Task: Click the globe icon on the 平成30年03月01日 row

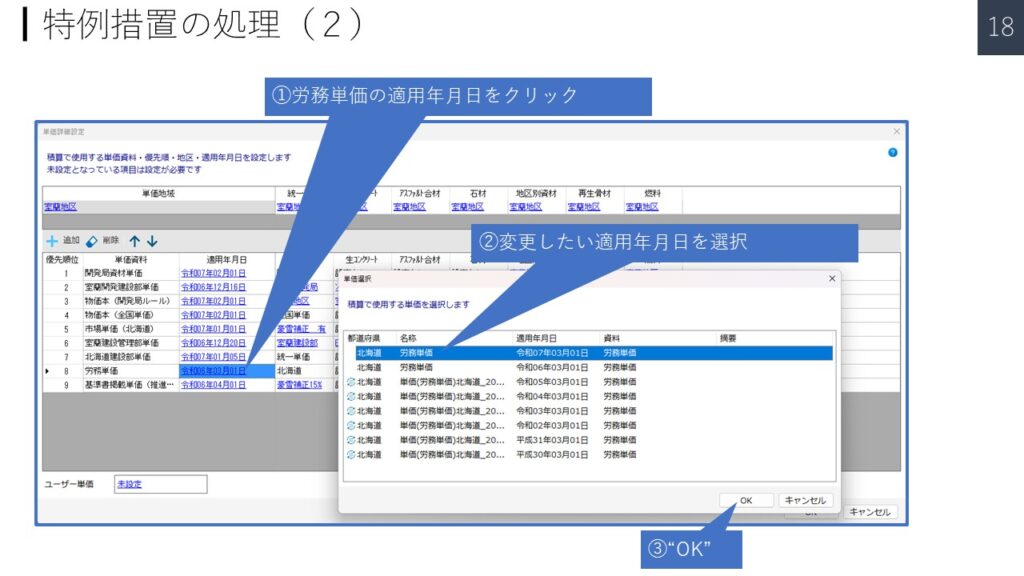Action: 351,454
